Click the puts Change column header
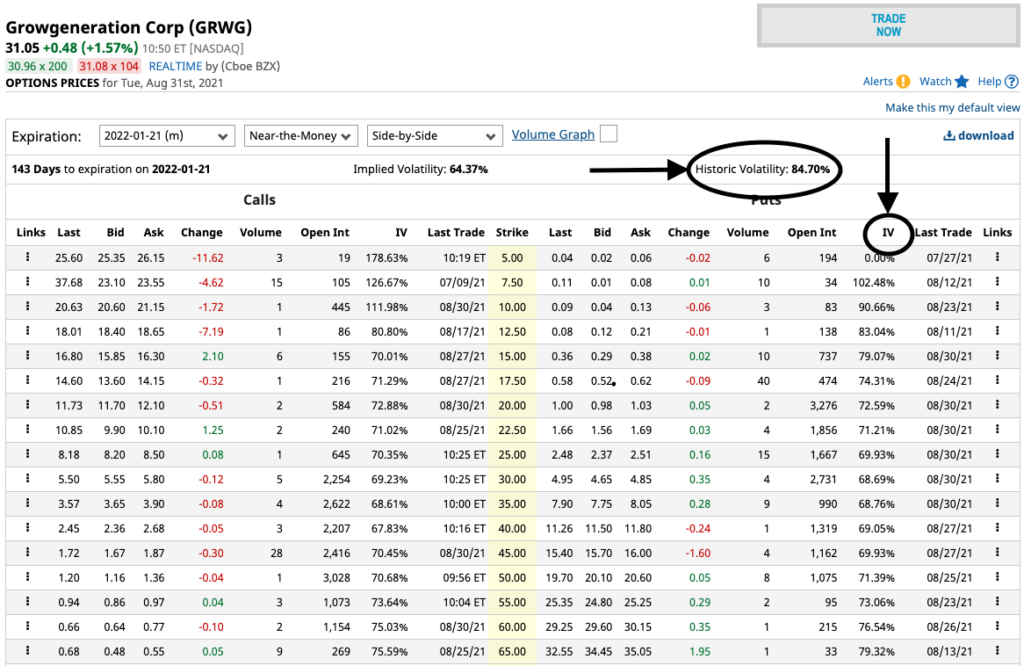Screen dimensions: 1024x666 (688, 232)
